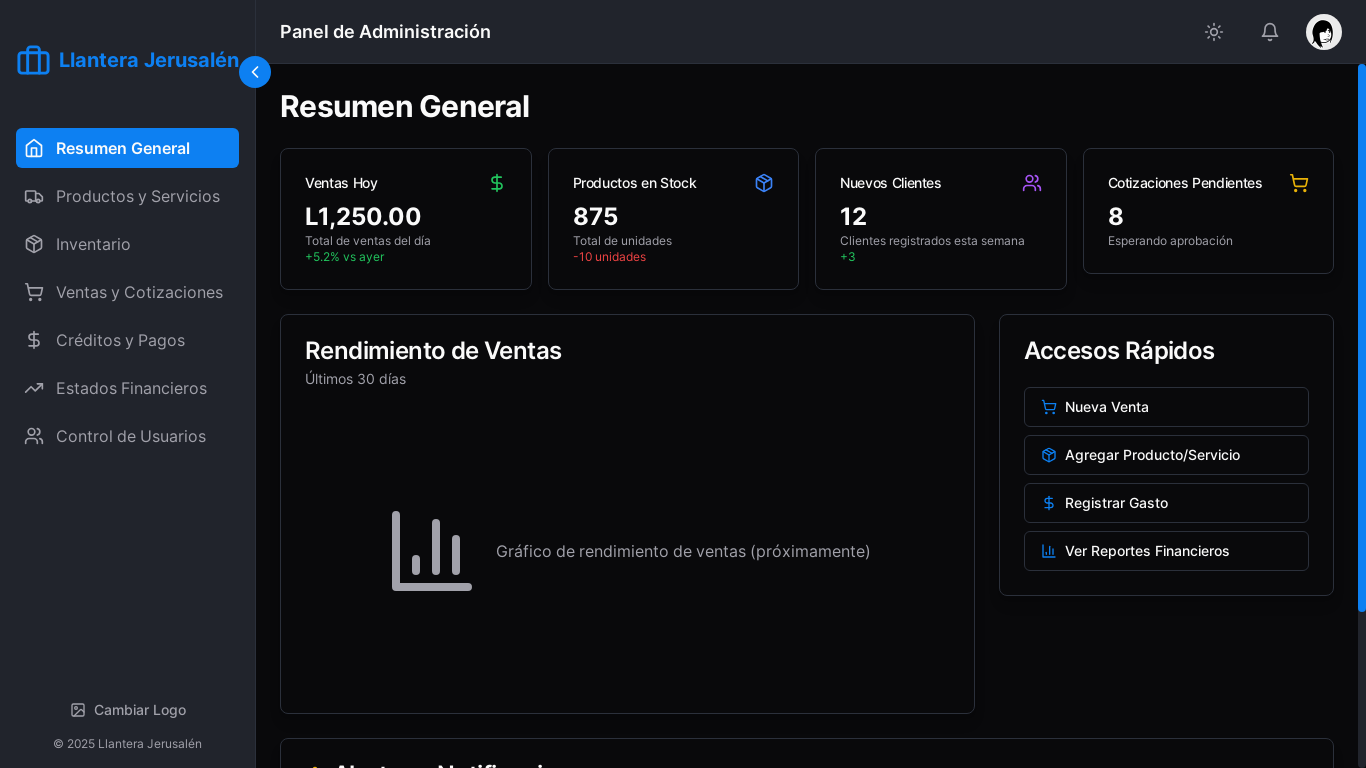The height and width of the screenshot is (768, 1366).
Task: Click the Accesos Rápidos heading
Action: pyautogui.click(x=1119, y=351)
